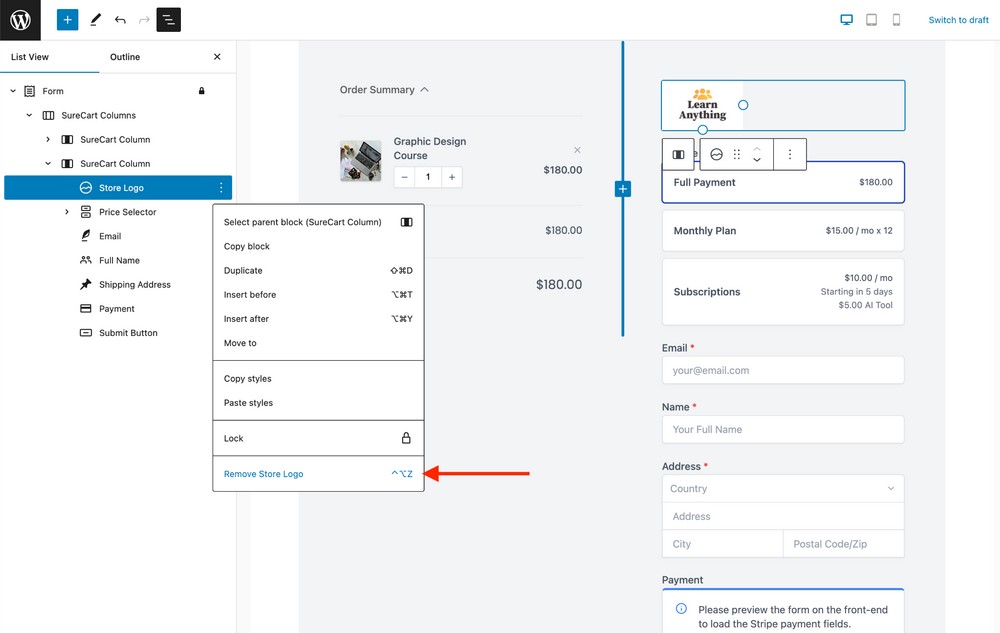Collapse the Form tree item
The width and height of the screenshot is (1000, 633).
[x=13, y=91]
